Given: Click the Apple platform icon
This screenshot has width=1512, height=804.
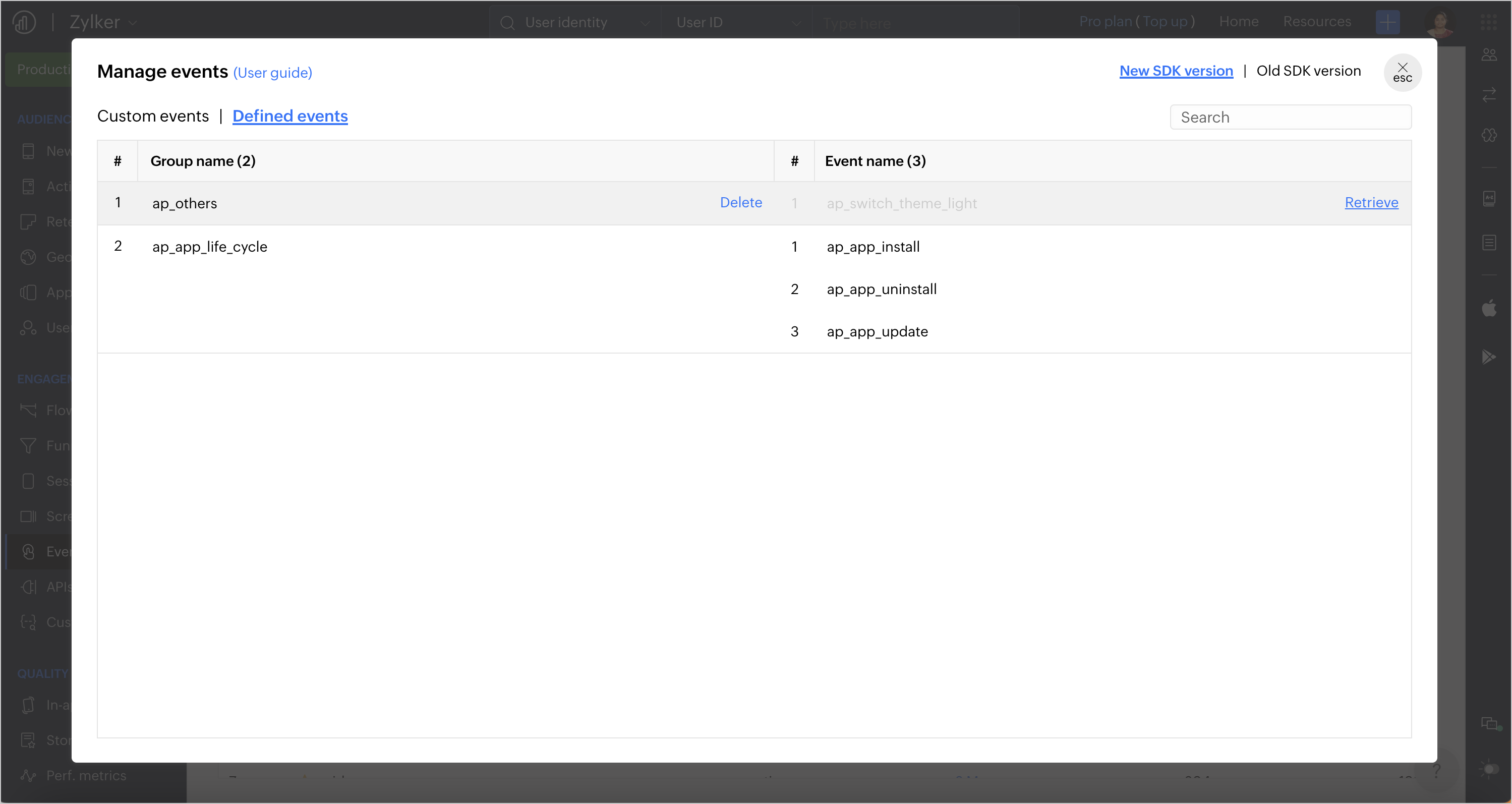Looking at the screenshot, I should 1488,308.
